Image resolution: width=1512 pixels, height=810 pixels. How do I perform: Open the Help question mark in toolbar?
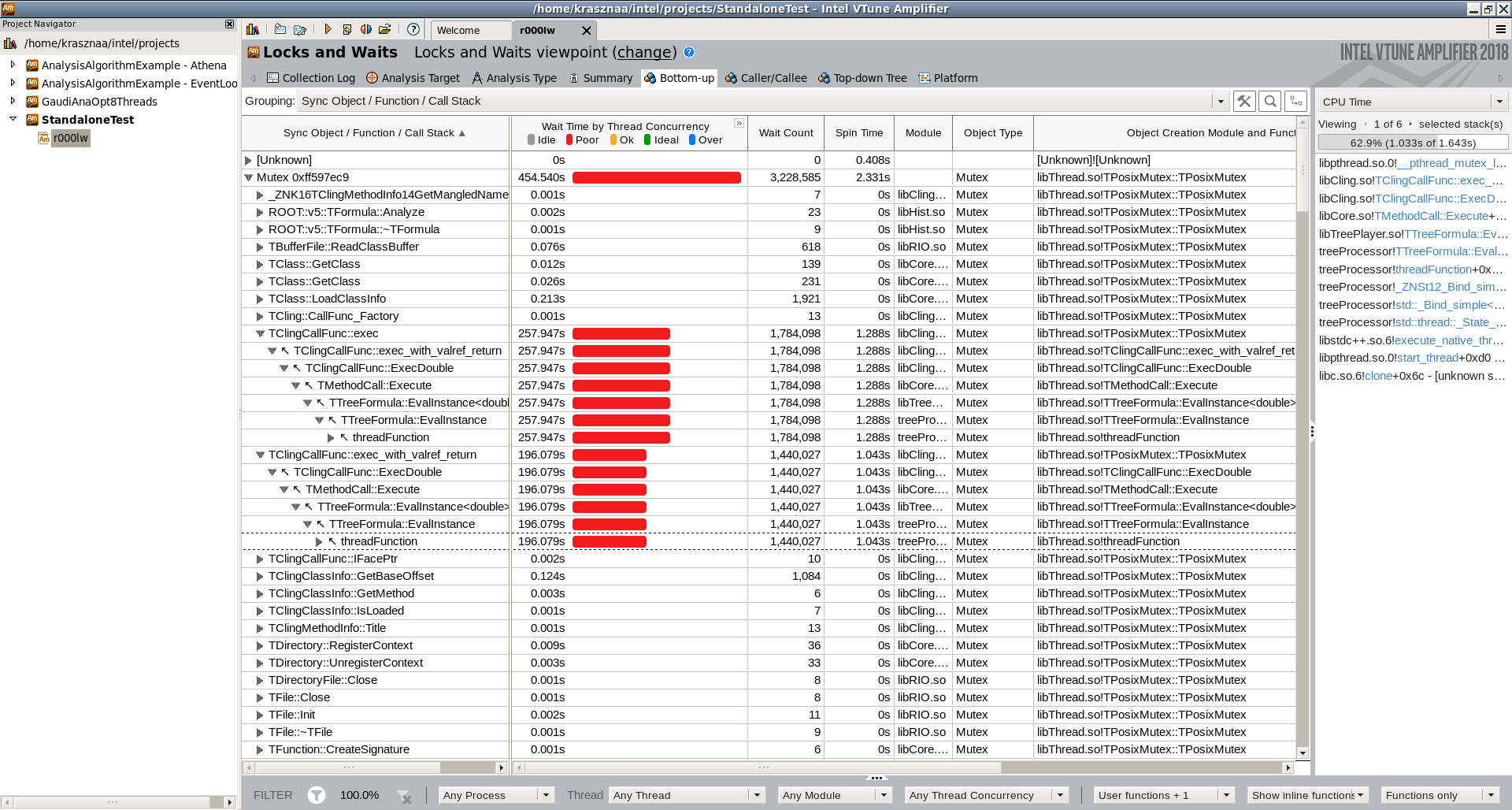413,29
